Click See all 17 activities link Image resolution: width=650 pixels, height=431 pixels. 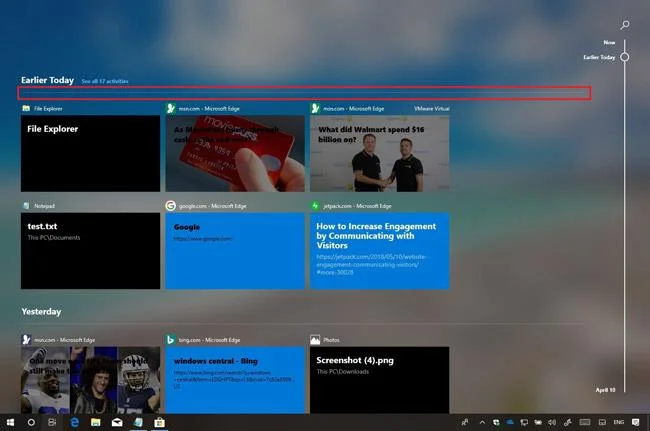(x=105, y=81)
